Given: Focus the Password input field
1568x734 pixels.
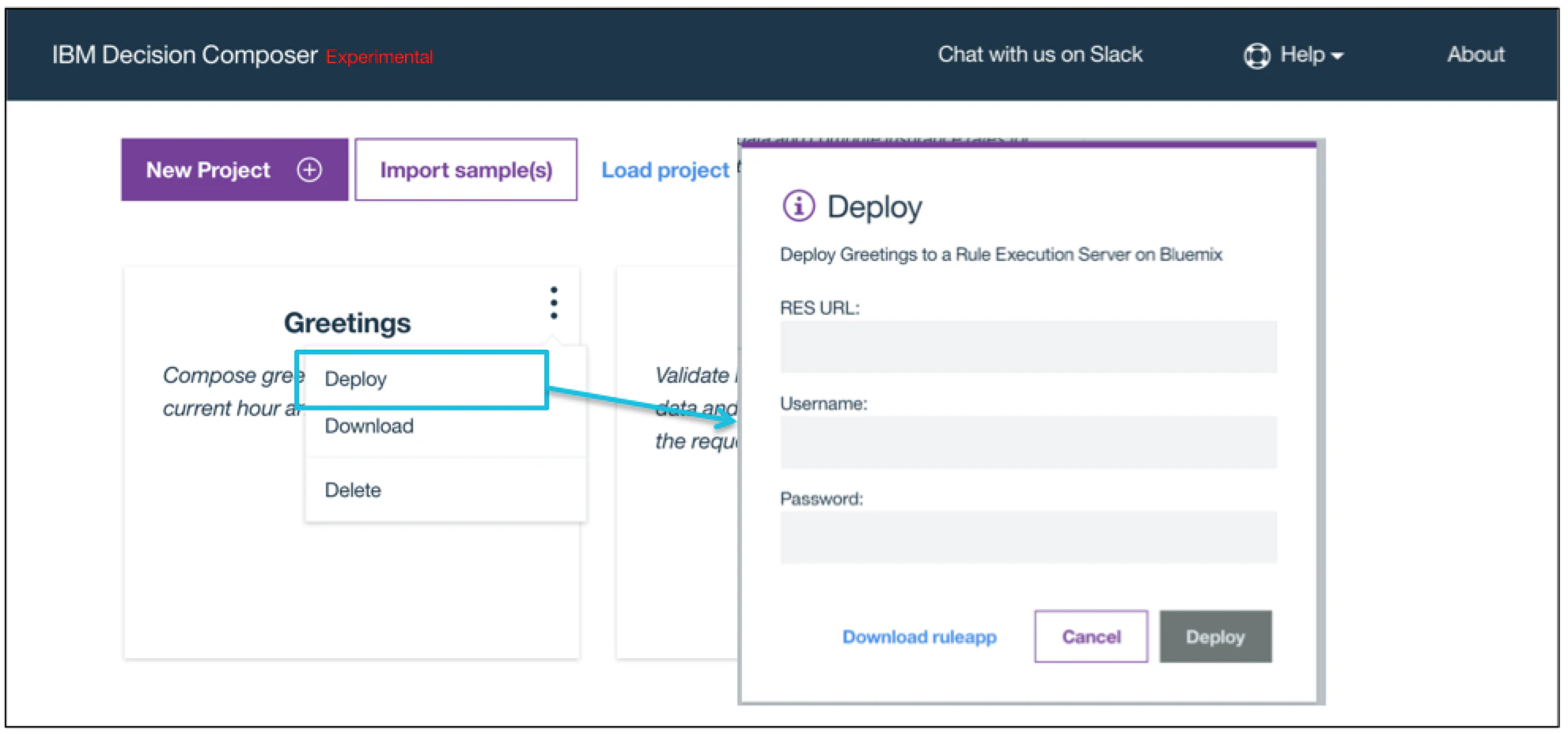Looking at the screenshot, I should pos(1028,538).
